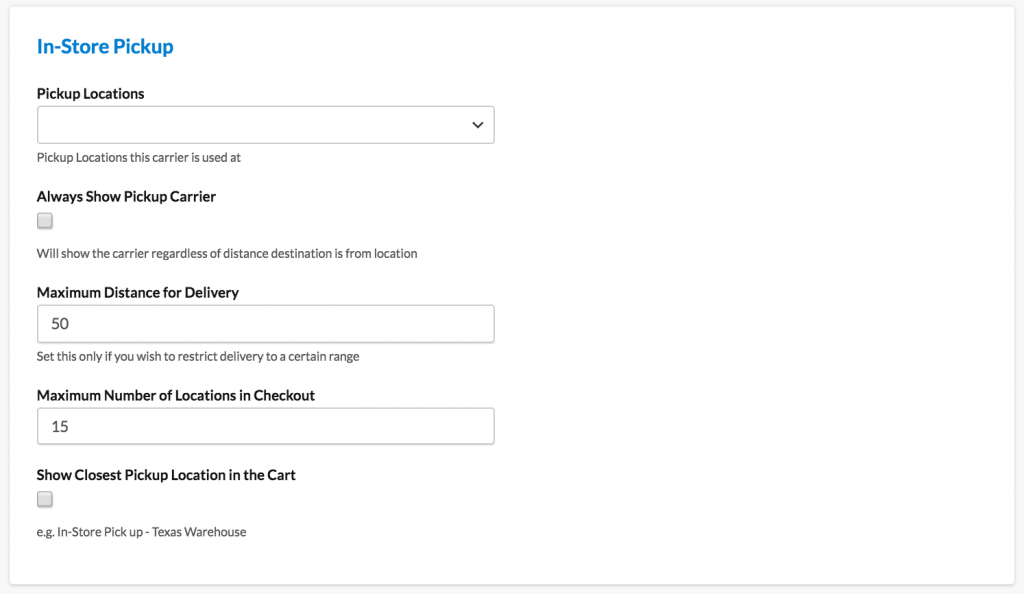Click the chevron arrow in Pickup Locations
1024x594 pixels.
[477, 125]
